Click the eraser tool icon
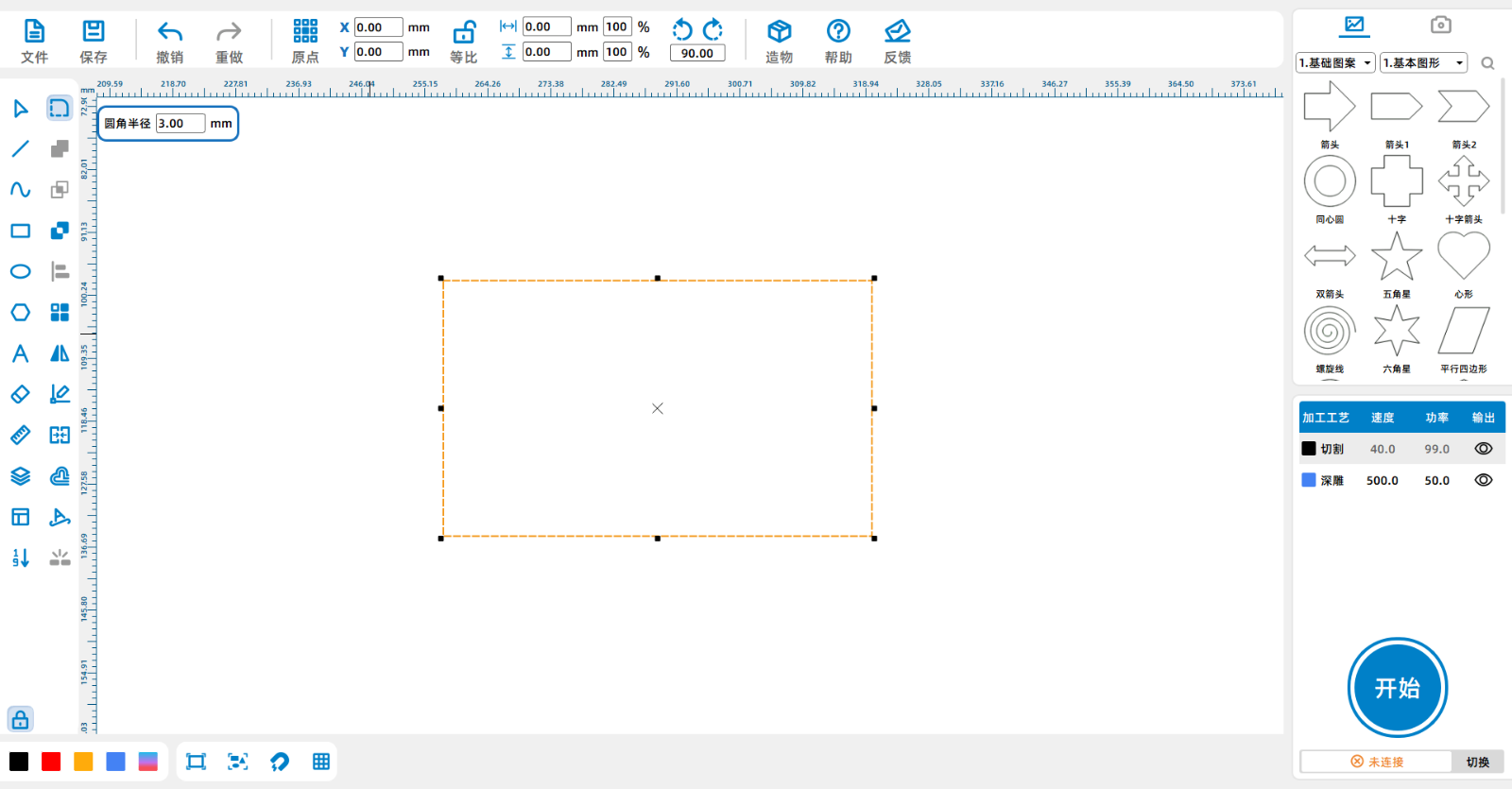Image resolution: width=1512 pixels, height=789 pixels. (x=20, y=394)
